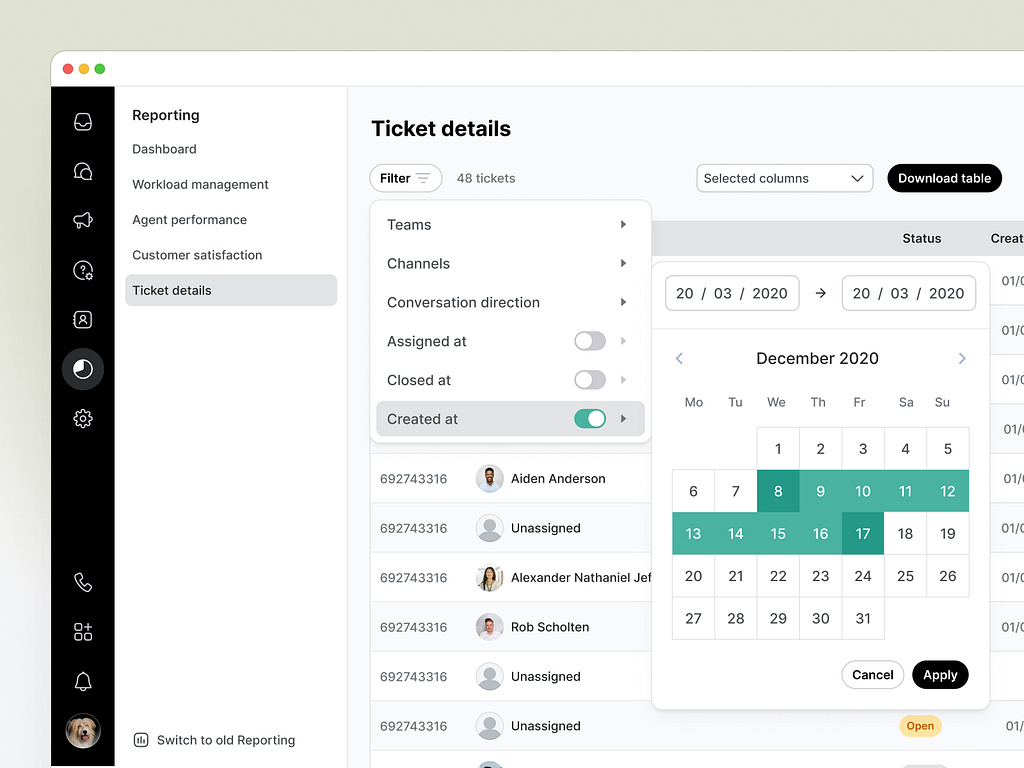Viewport: 1024px width, 768px height.
Task: Open the Inbox icon in sidebar
Action: pyautogui.click(x=83, y=120)
